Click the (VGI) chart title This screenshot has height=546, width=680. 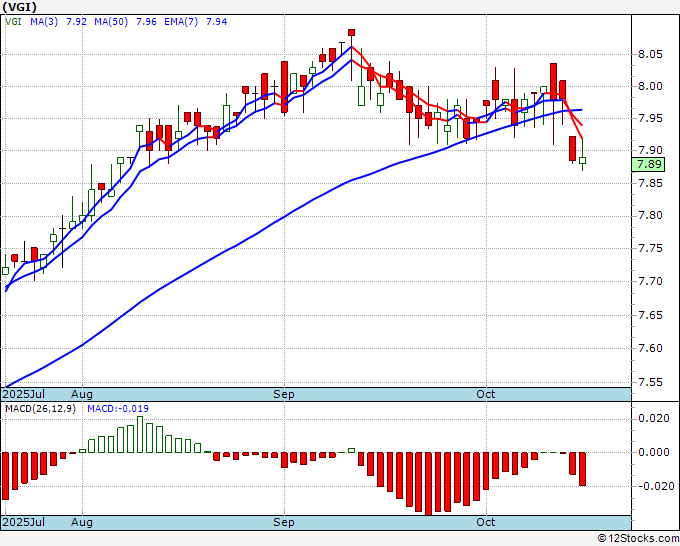[20, 7]
